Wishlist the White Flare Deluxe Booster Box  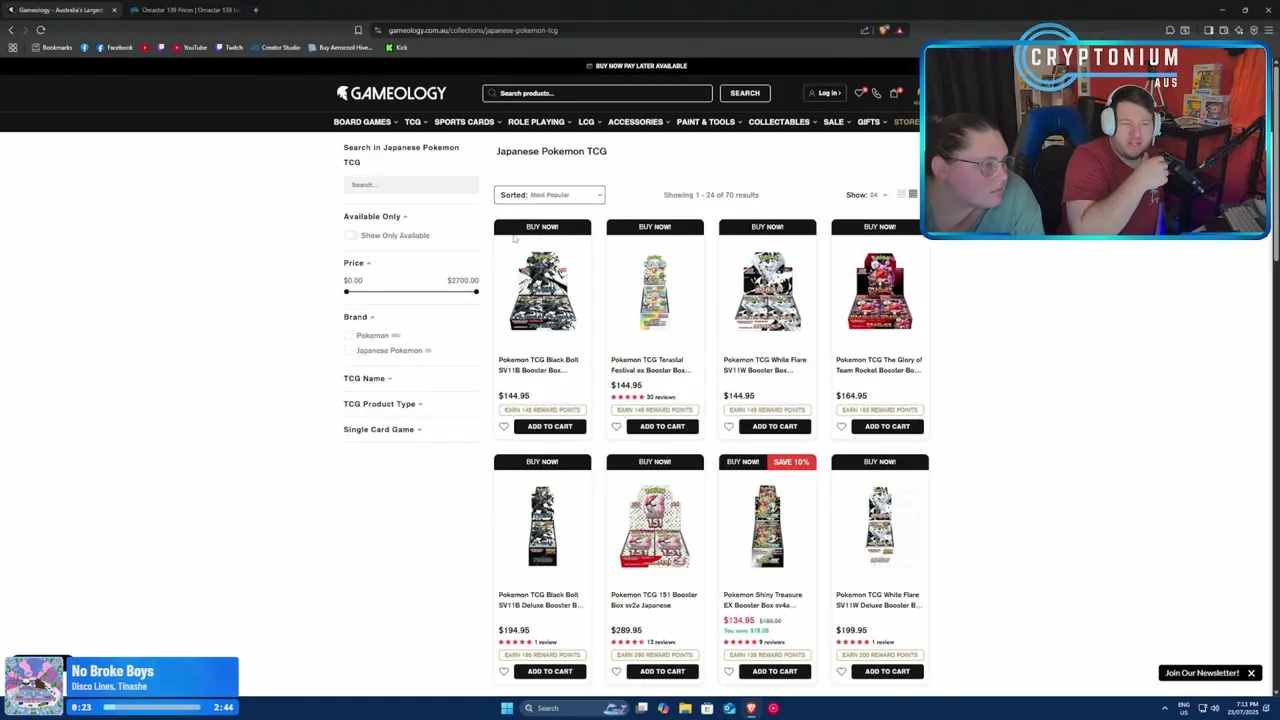(841, 671)
